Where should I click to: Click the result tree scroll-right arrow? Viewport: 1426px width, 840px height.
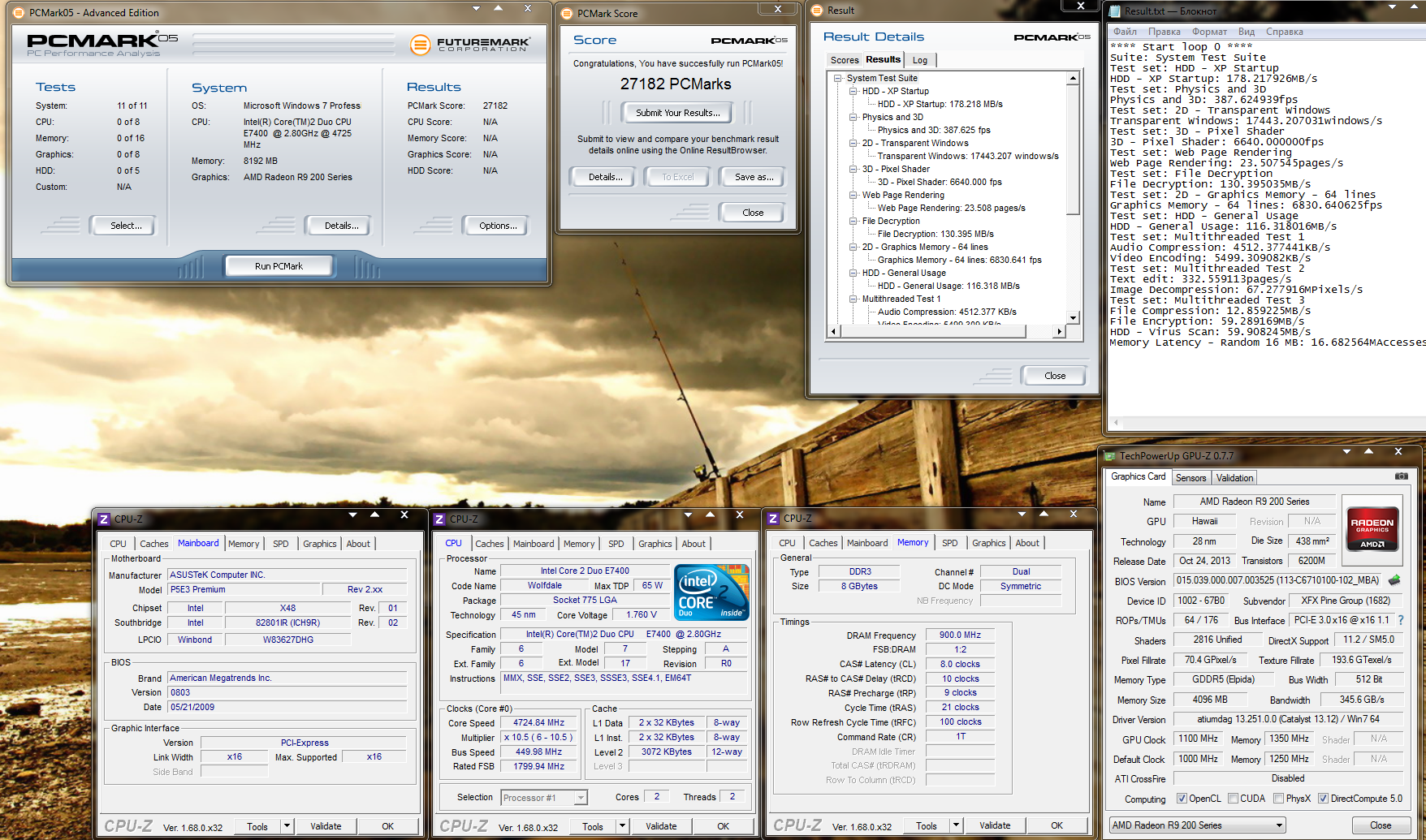point(1059,331)
